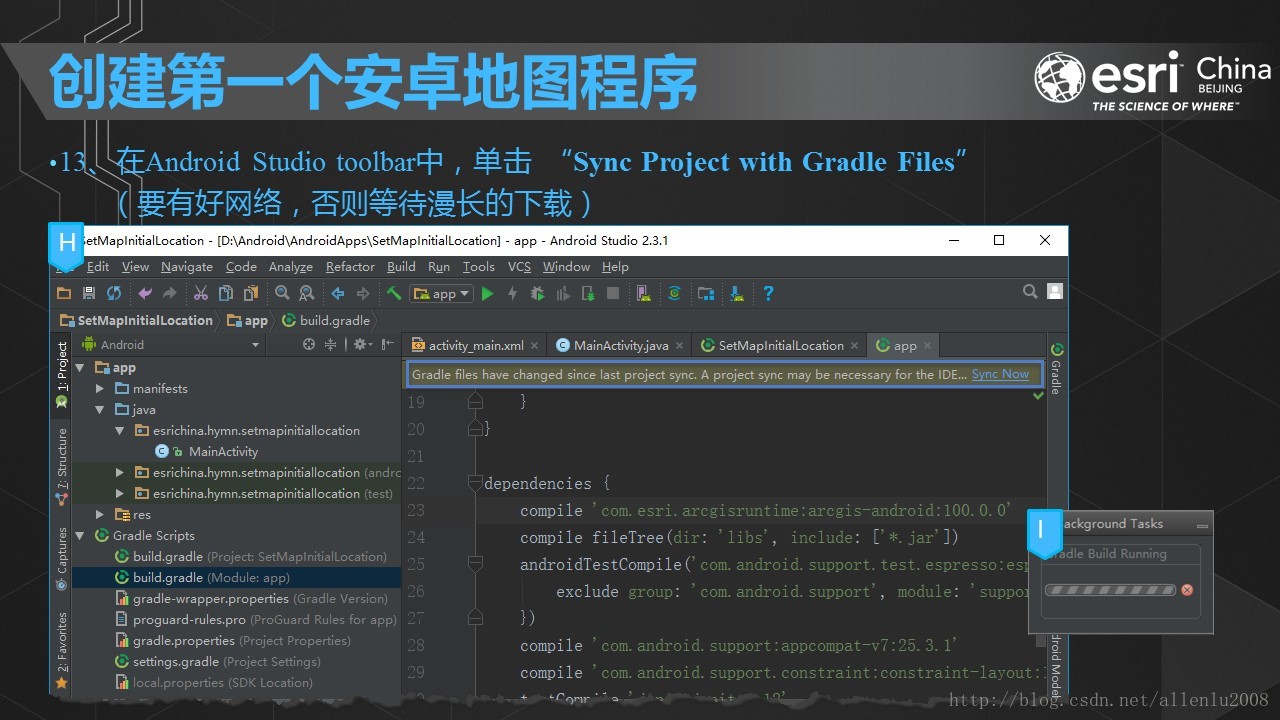Click the Gradle build progress bar
The height and width of the screenshot is (720, 1280).
point(1110,590)
